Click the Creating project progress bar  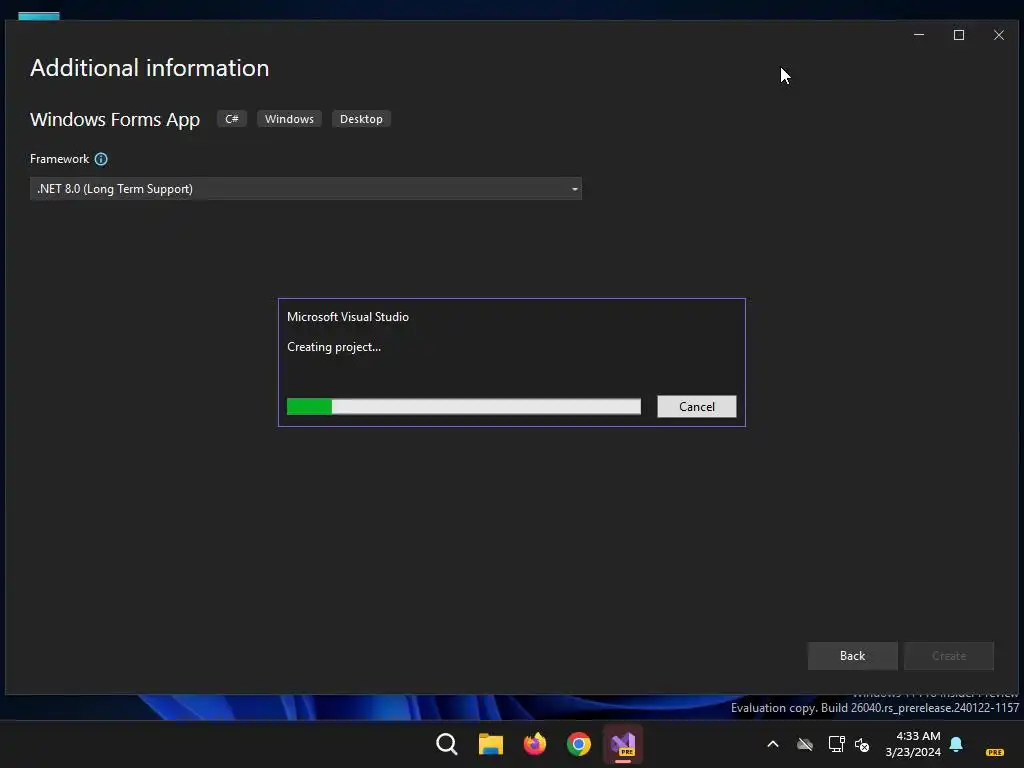(x=464, y=406)
